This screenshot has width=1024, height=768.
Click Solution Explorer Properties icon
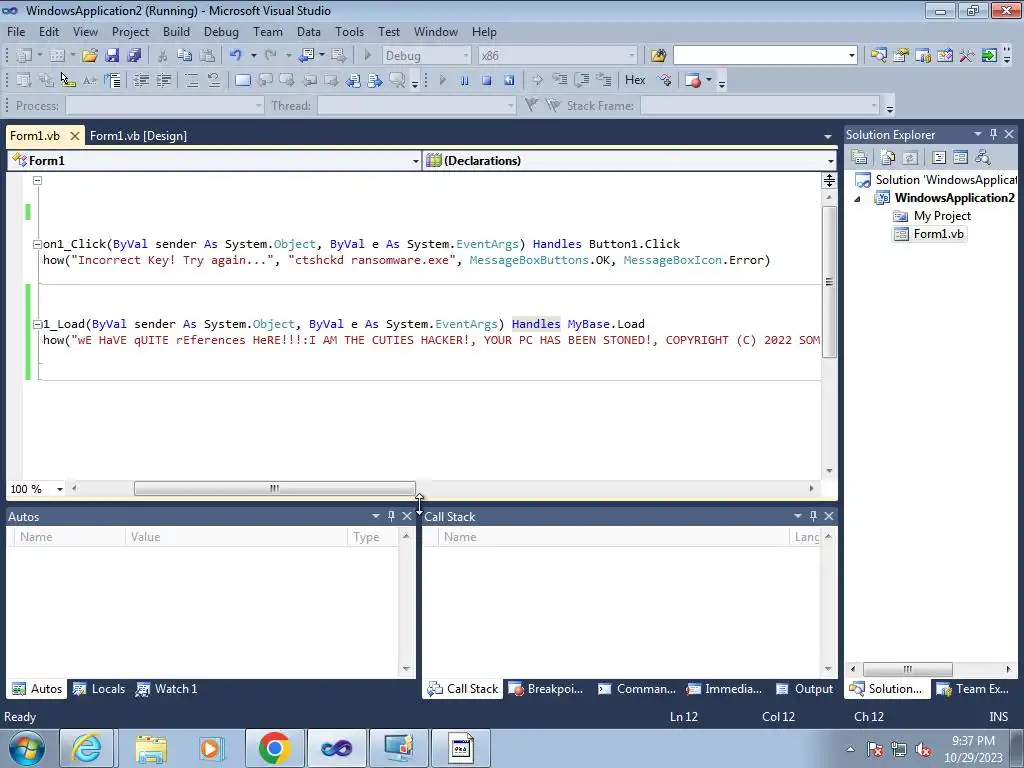[x=859, y=157]
